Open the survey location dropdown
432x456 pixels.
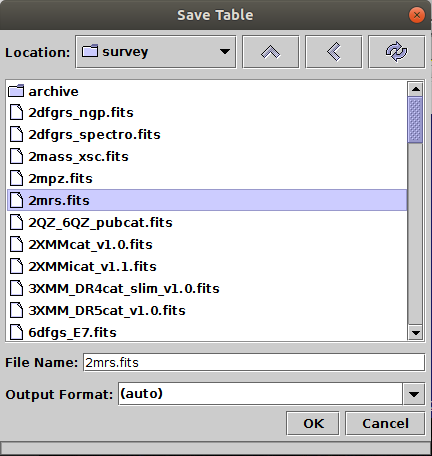156,52
